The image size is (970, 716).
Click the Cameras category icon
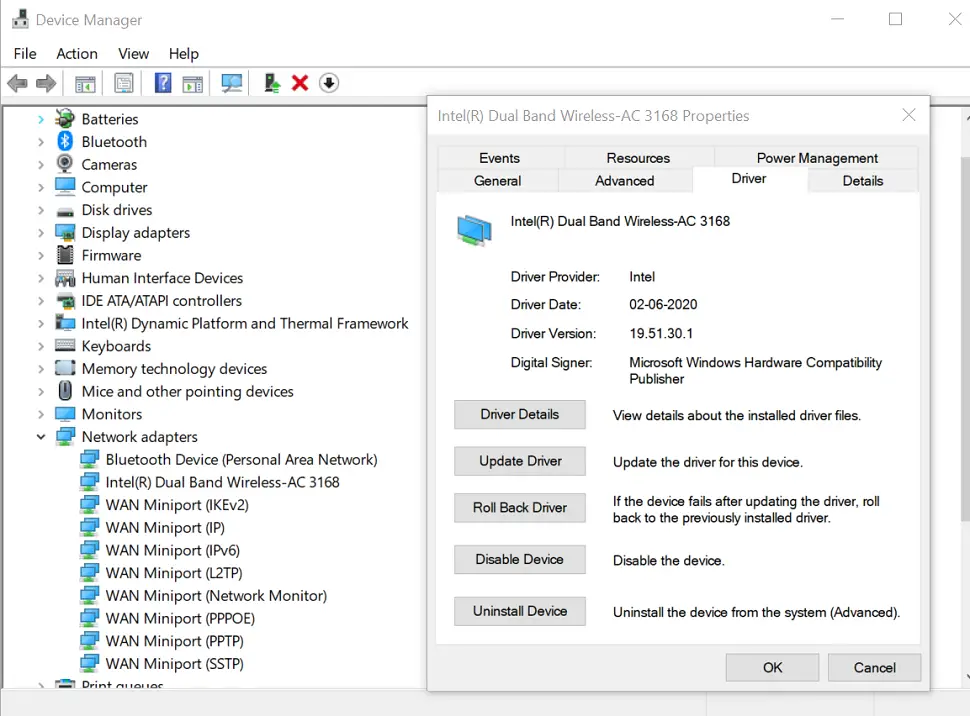(65, 164)
